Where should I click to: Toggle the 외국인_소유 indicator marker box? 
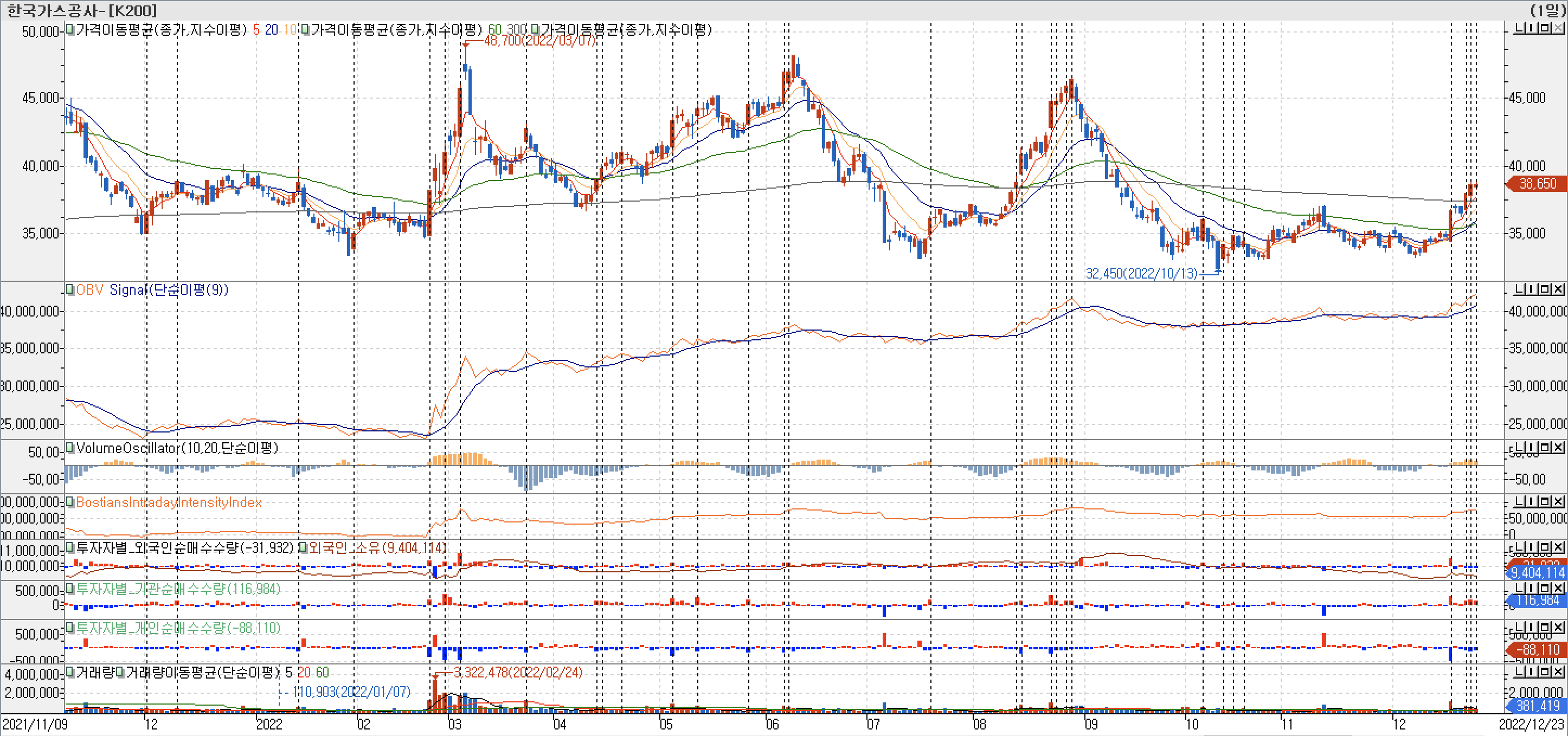(x=303, y=547)
